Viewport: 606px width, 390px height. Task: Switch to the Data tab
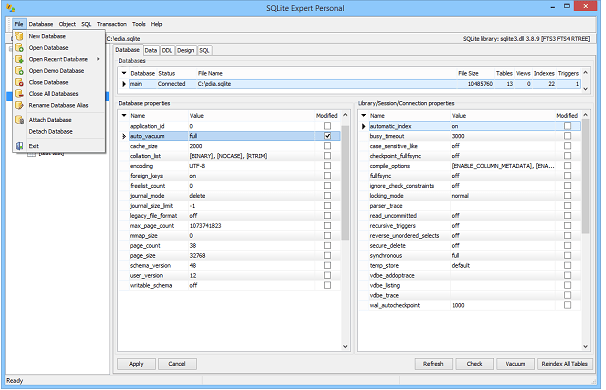pyautogui.click(x=151, y=51)
